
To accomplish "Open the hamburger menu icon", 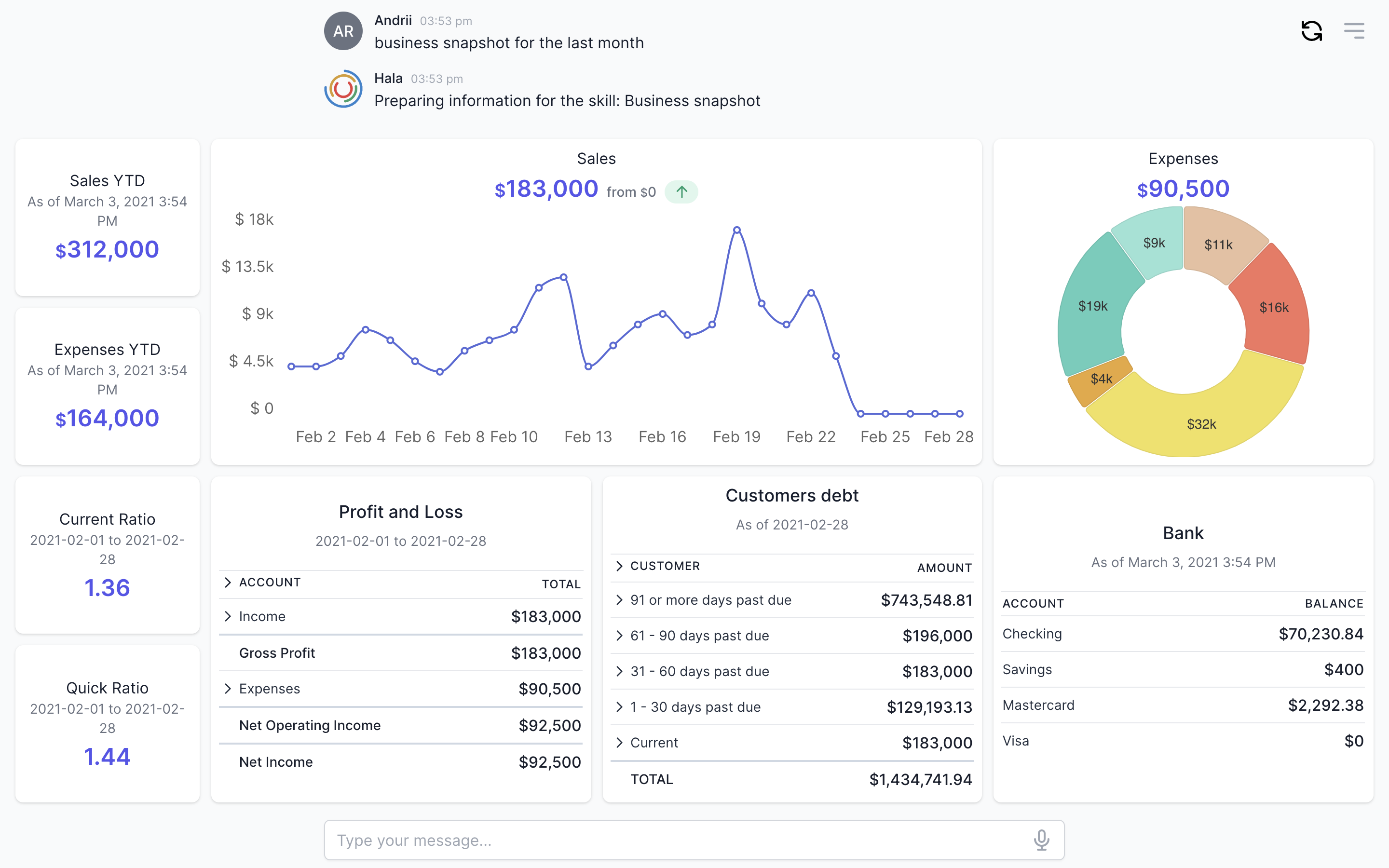I will tap(1354, 31).
